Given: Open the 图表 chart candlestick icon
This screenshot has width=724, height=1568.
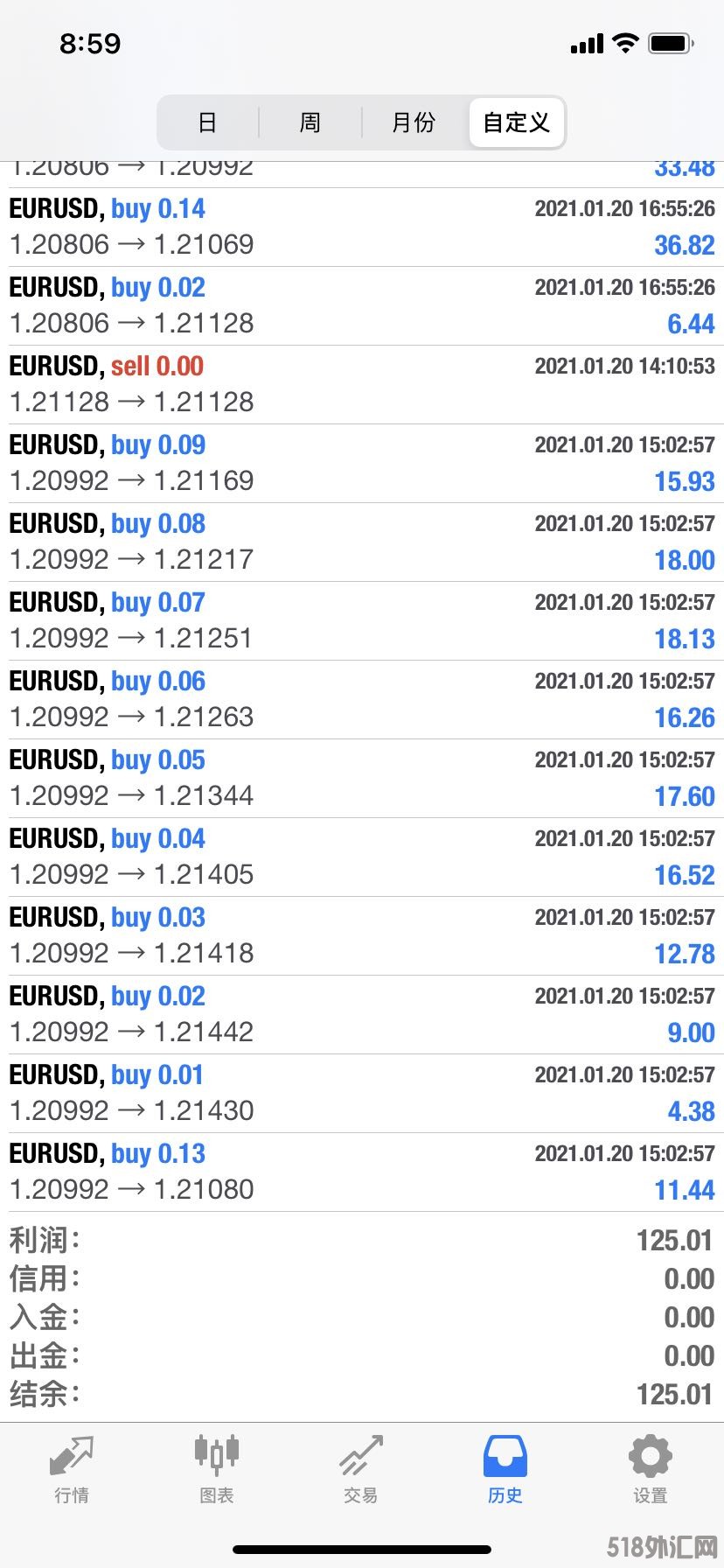Looking at the screenshot, I should (x=216, y=1456).
